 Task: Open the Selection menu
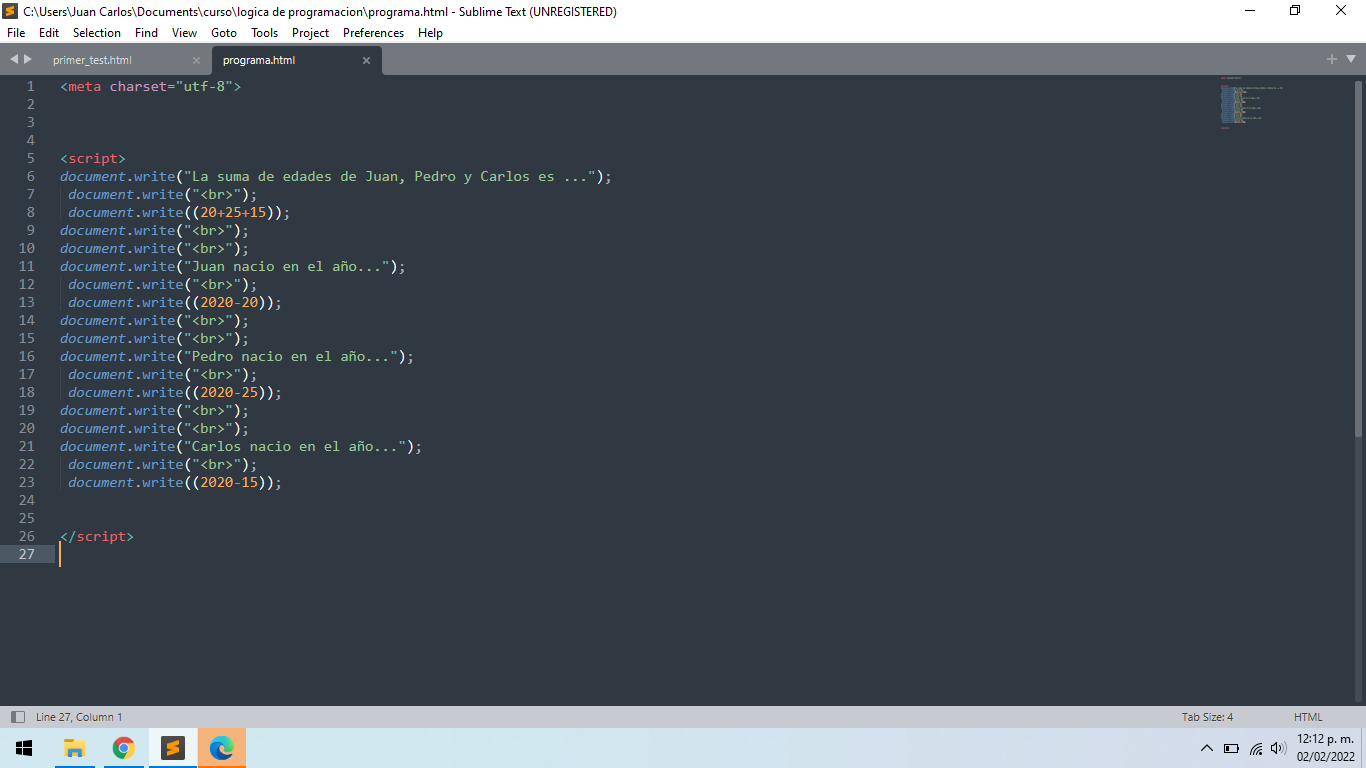point(97,33)
